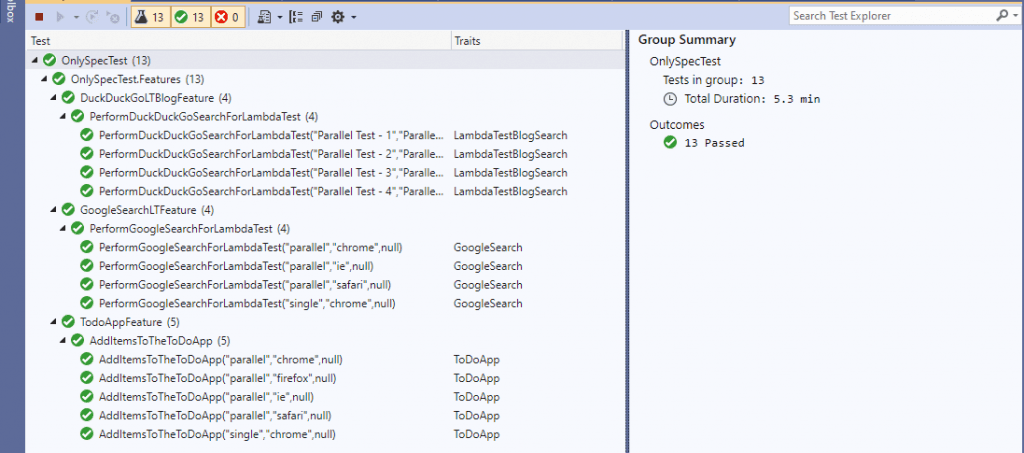Click the LambdaTestBlogSearch trait of Parallel Test - 1
This screenshot has height=453, width=1024.
[511, 136]
